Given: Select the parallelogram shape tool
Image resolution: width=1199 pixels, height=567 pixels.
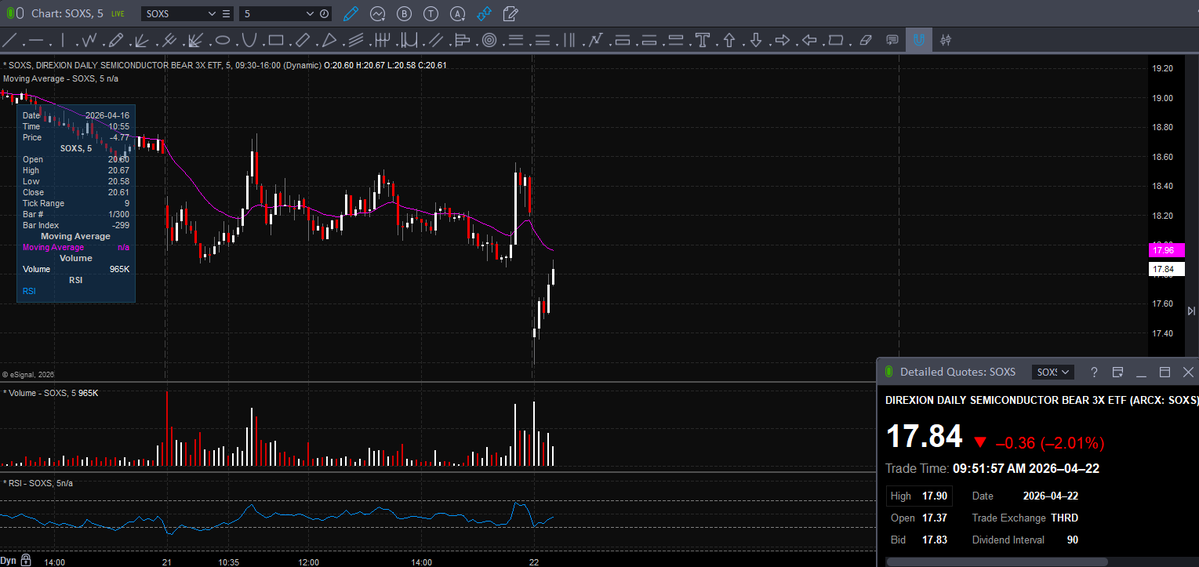Looking at the screenshot, I should pos(302,40).
